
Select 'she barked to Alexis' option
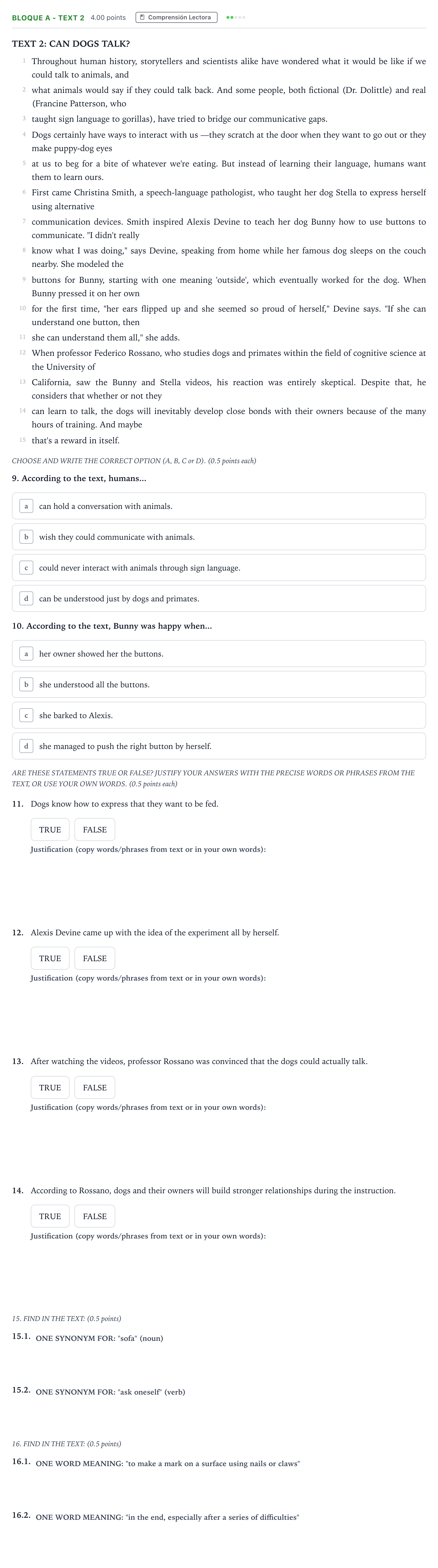tap(219, 715)
